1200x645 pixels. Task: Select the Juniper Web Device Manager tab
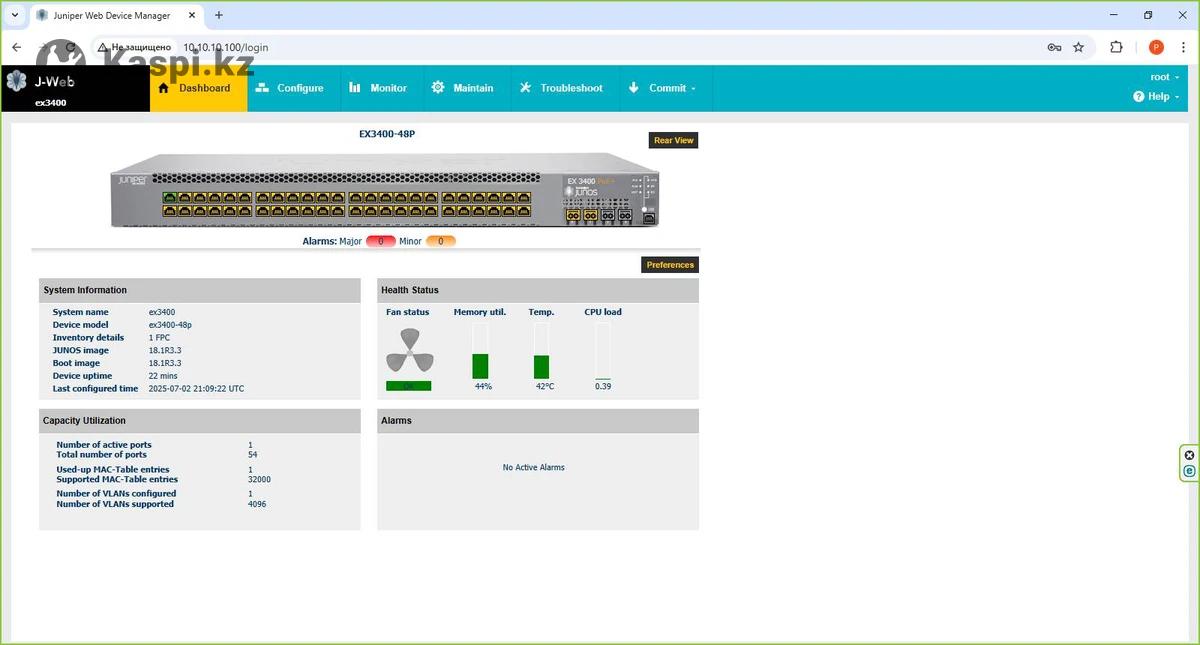pyautogui.click(x=115, y=15)
